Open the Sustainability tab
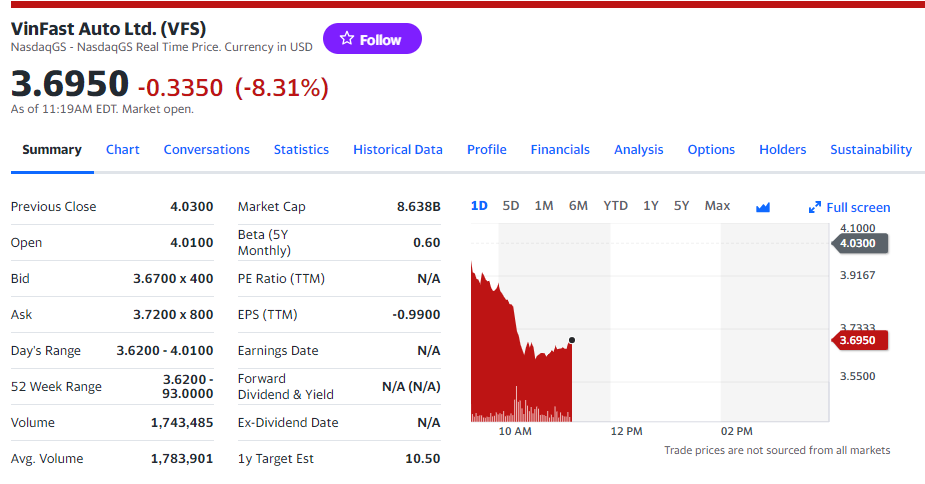 (871, 149)
